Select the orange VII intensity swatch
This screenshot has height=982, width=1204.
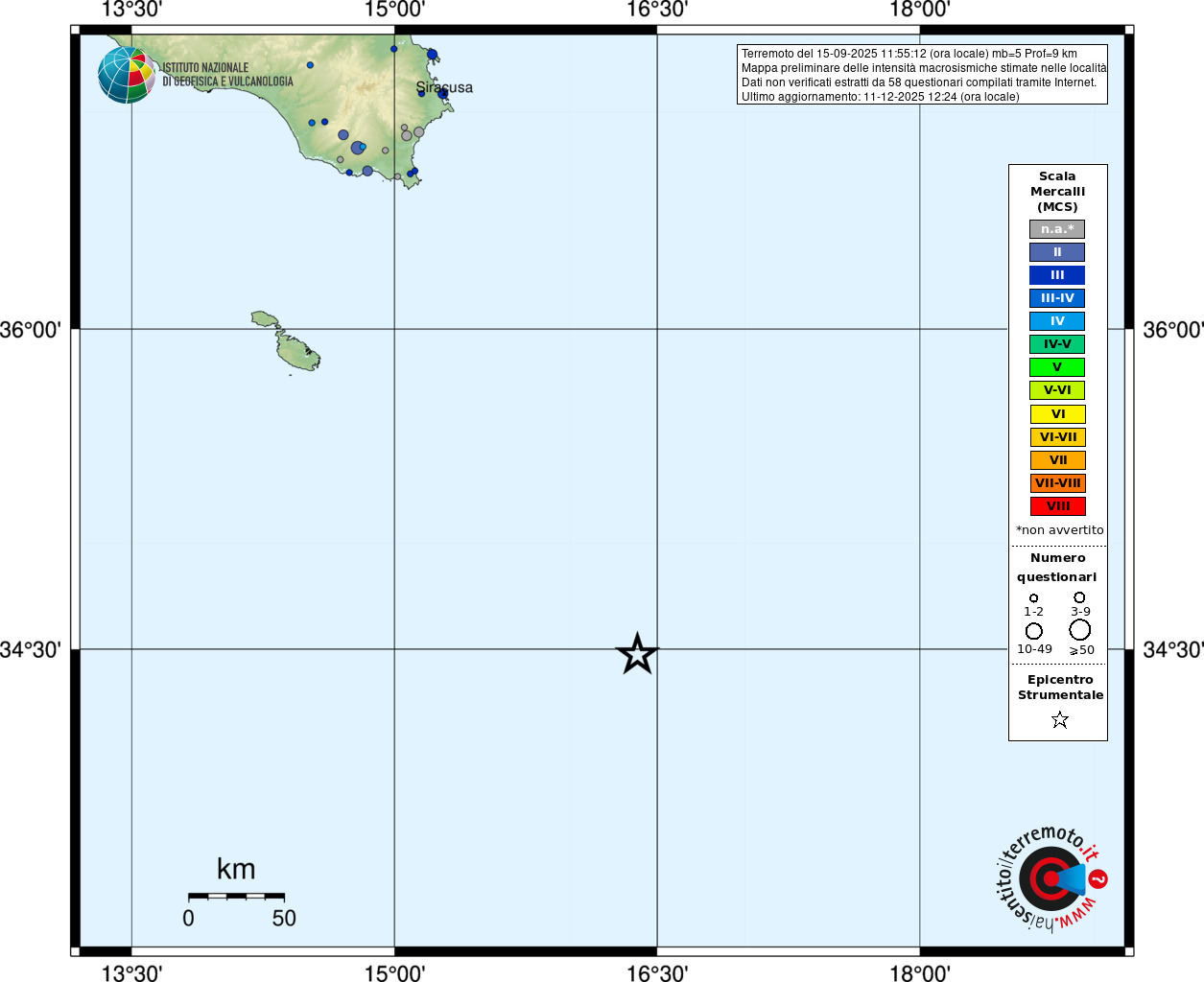(x=1058, y=460)
